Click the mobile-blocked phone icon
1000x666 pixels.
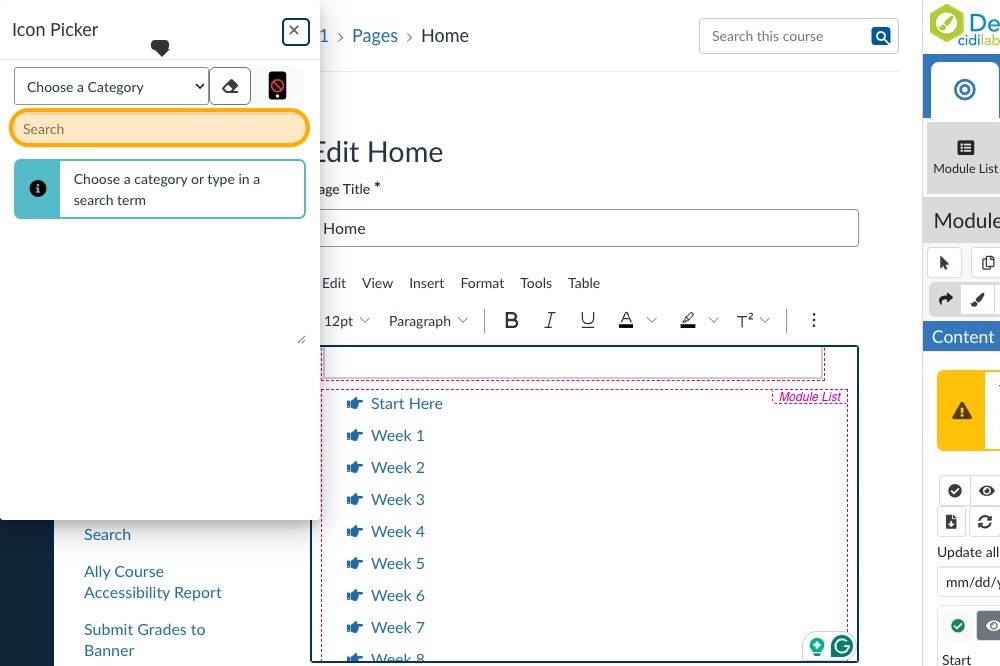(x=277, y=87)
